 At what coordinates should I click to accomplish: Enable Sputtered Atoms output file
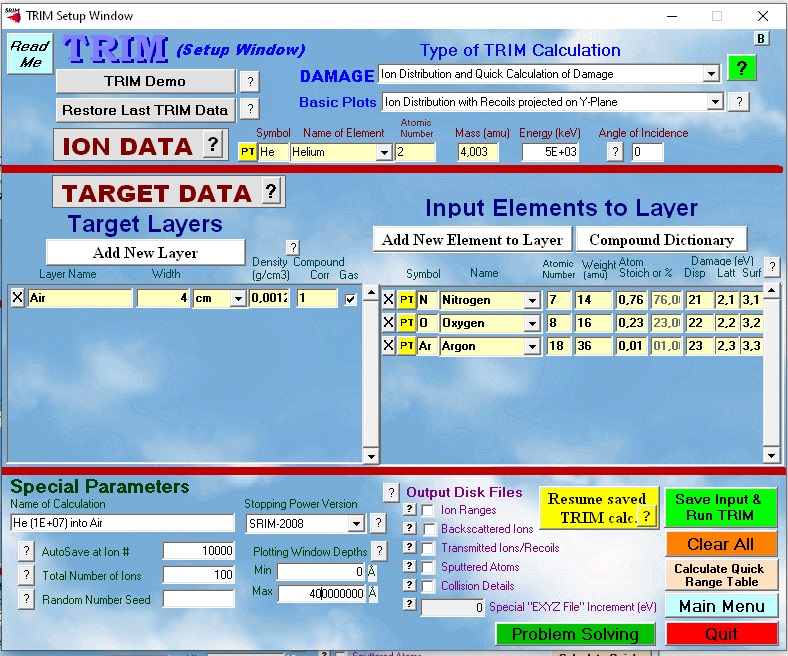[428, 567]
